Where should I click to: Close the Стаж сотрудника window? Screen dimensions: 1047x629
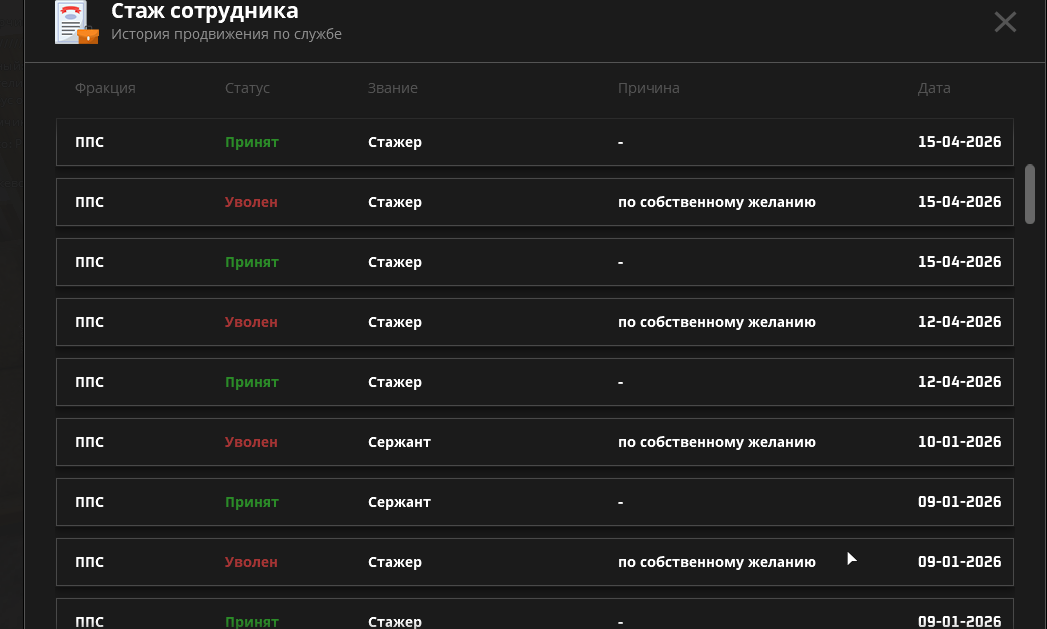point(1005,22)
